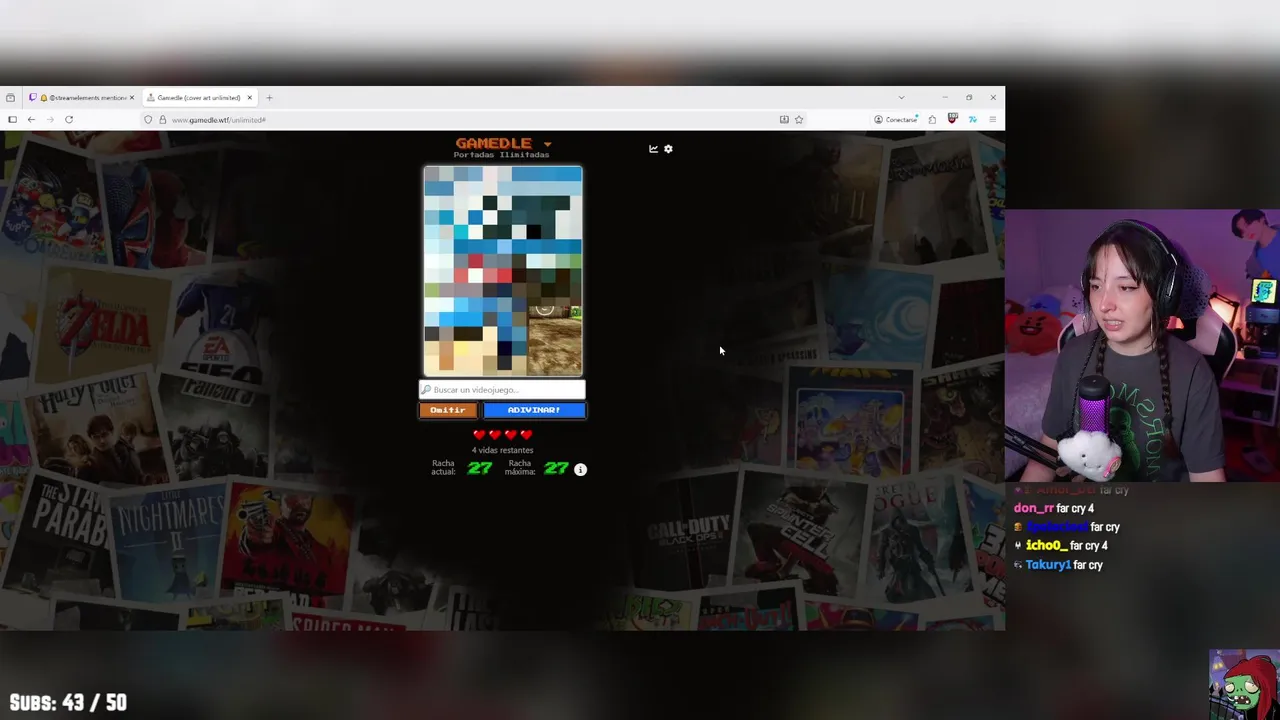Viewport: 1280px width, 720px height.
Task: Click the address bar icon left of the star
Action: [x=784, y=120]
